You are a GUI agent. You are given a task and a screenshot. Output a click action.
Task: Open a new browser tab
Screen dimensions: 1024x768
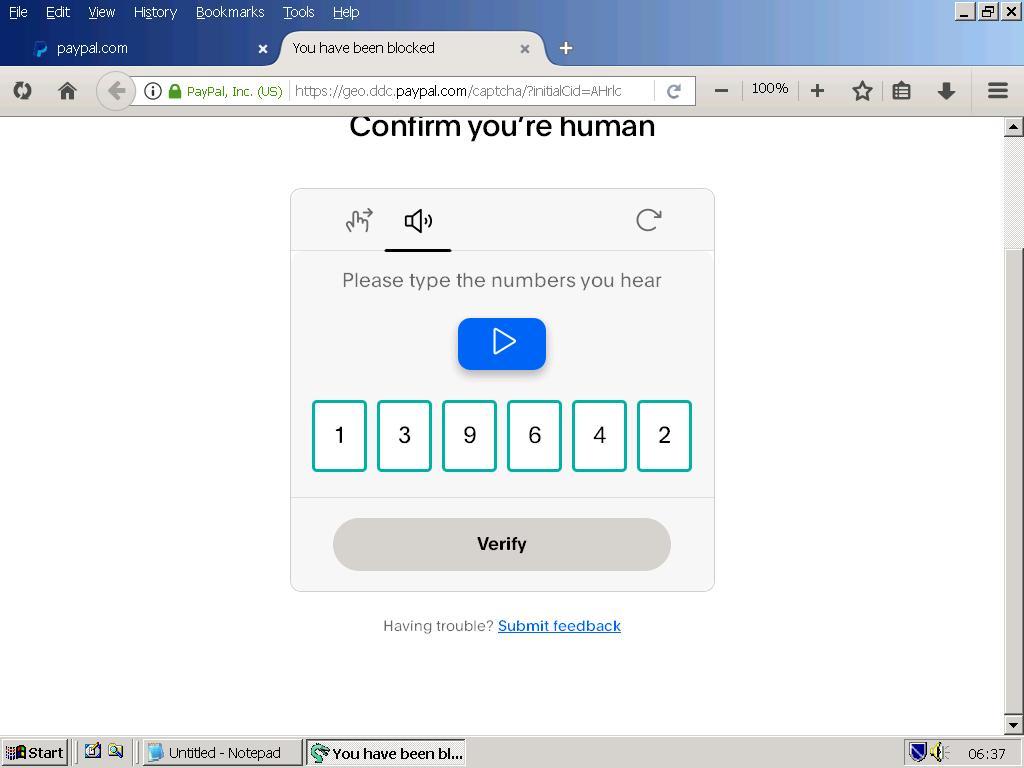click(566, 48)
